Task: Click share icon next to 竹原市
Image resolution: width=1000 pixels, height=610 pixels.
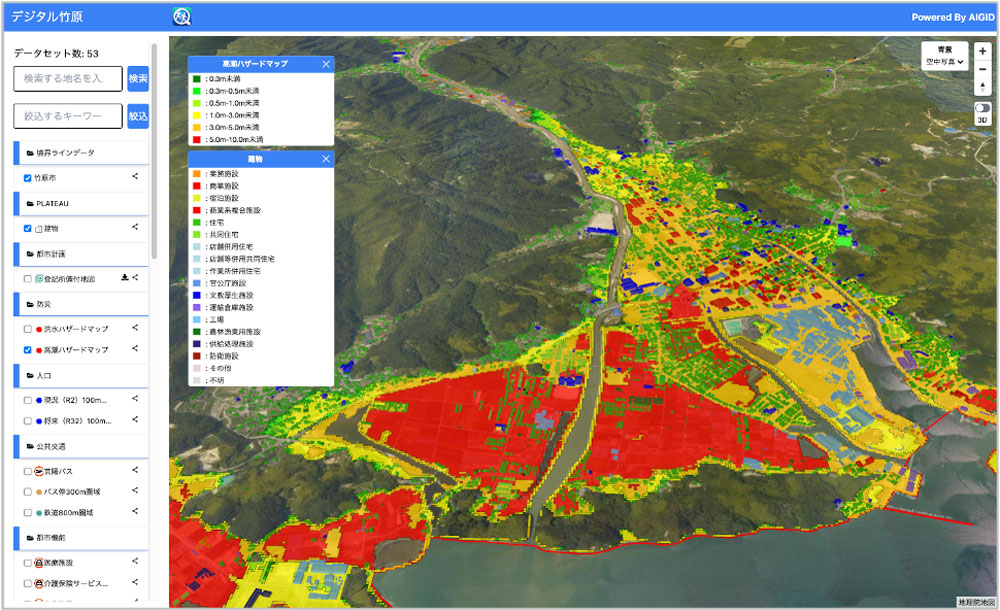Action: 135,177
